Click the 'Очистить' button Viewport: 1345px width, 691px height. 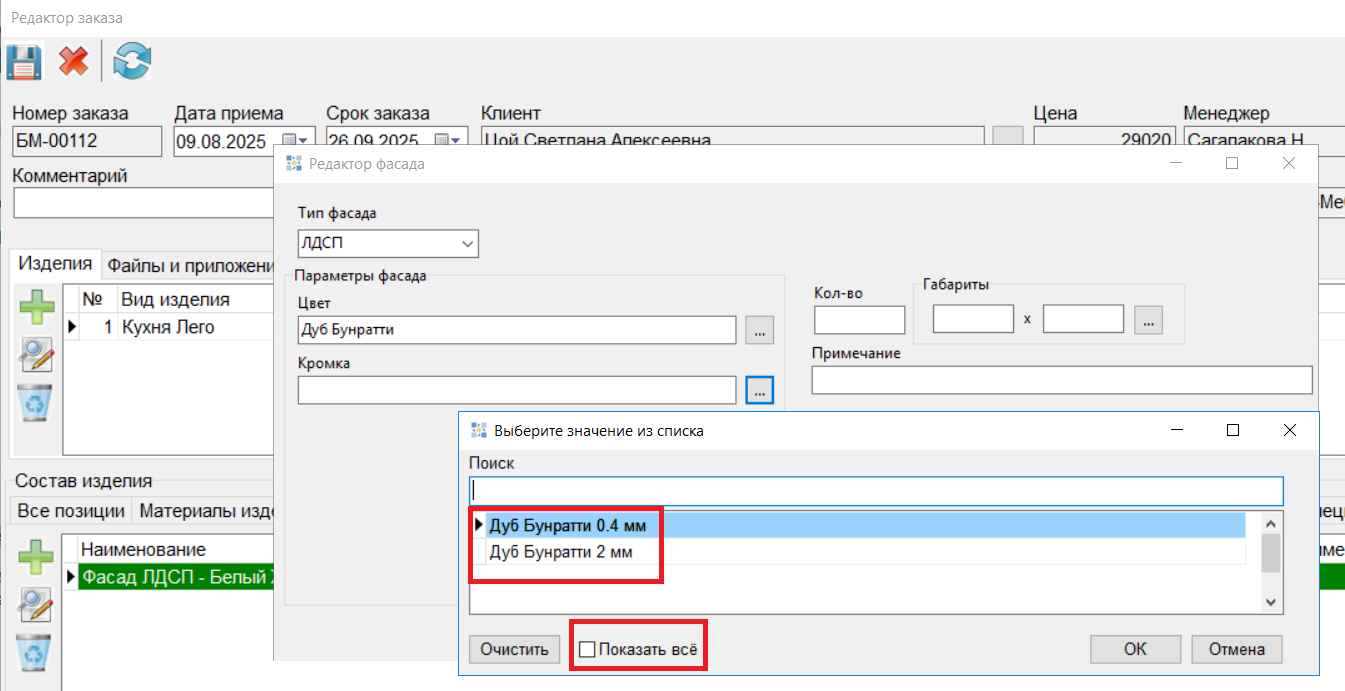[514, 649]
